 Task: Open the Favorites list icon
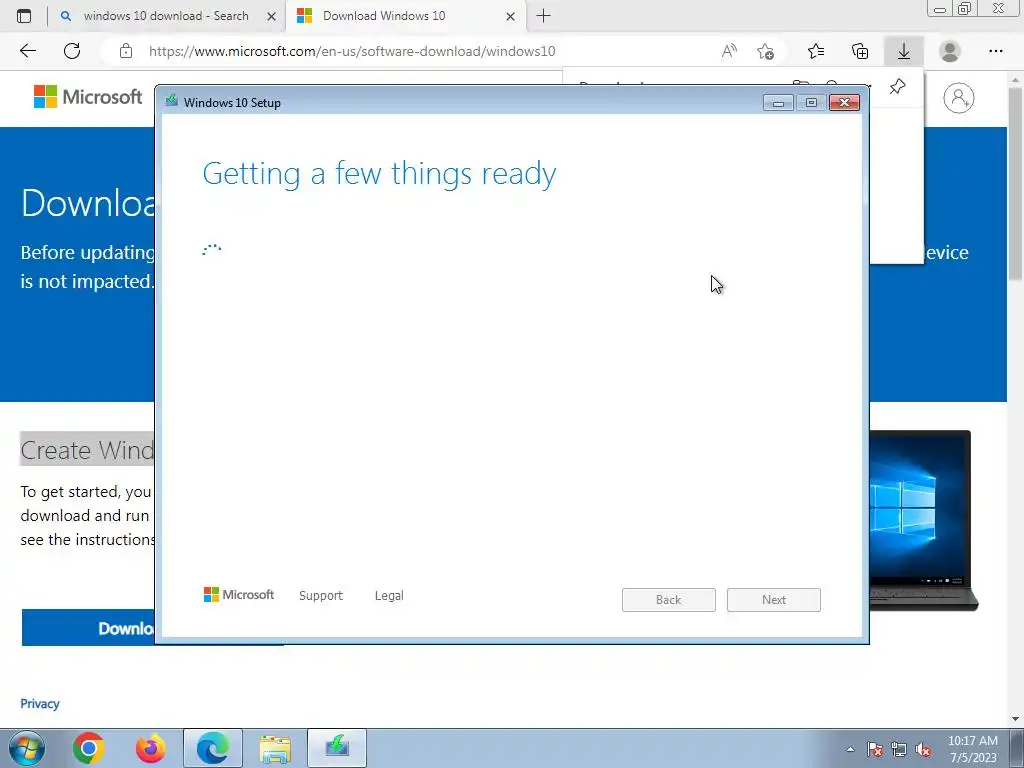click(x=816, y=51)
